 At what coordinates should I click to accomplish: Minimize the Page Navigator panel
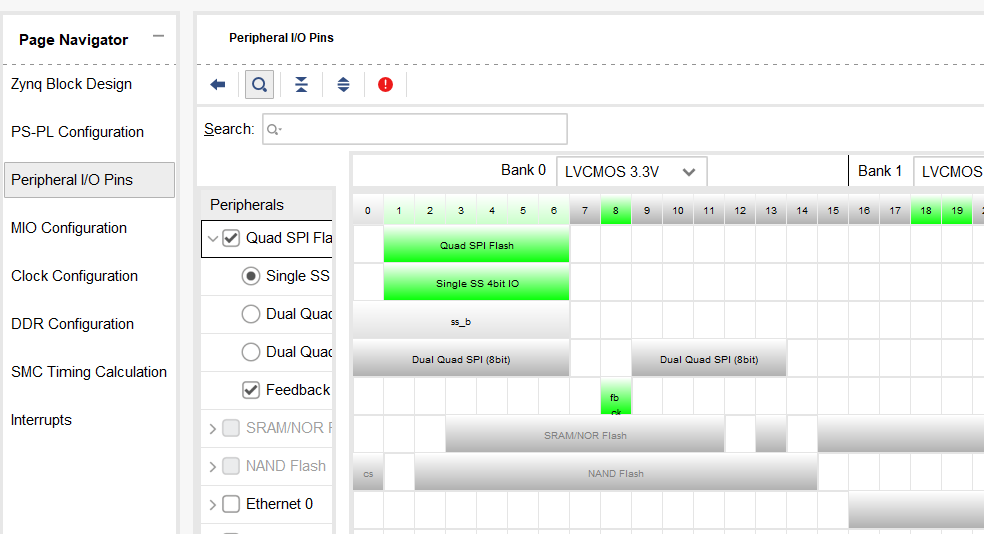158,36
